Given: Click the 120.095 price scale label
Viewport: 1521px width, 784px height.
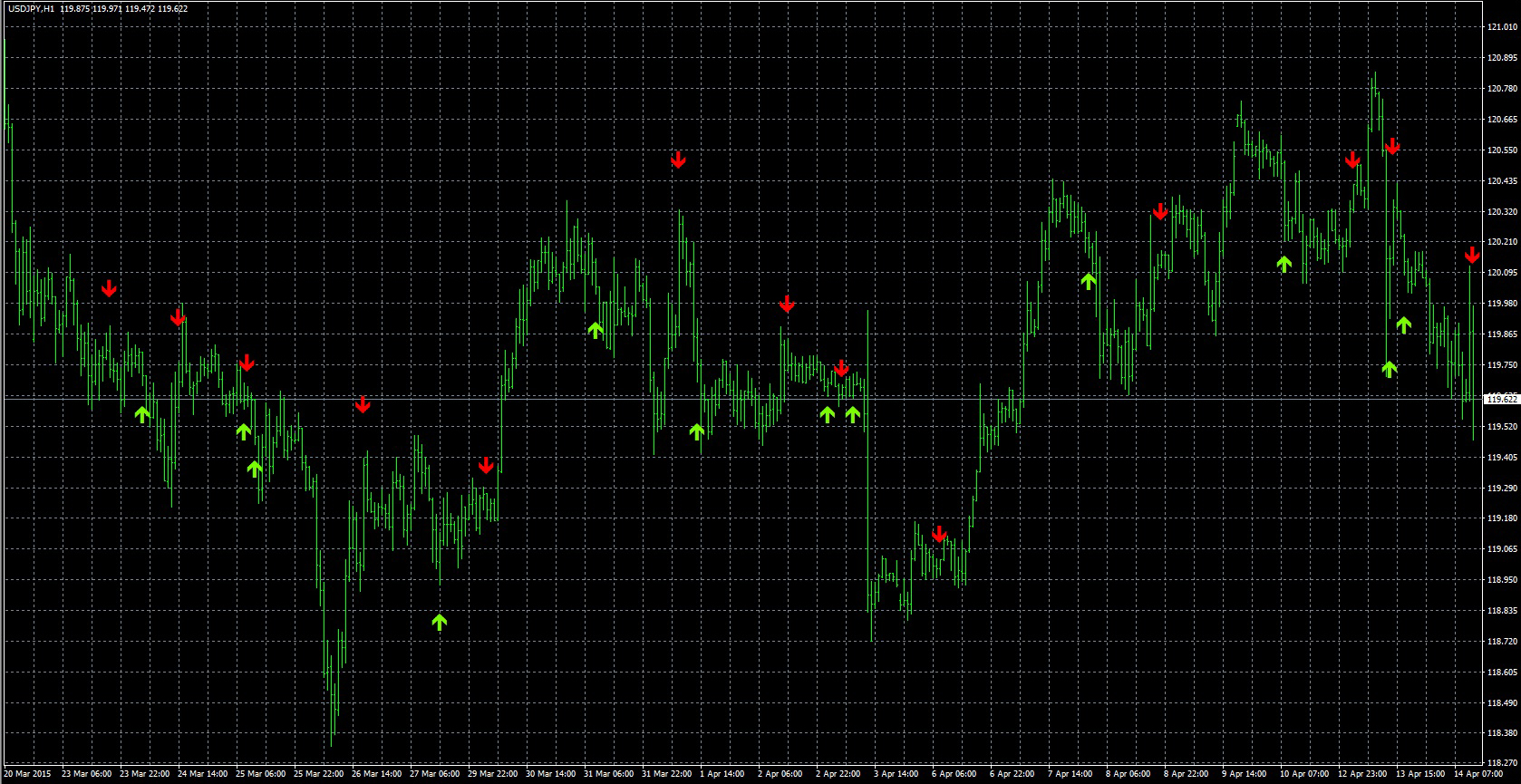Looking at the screenshot, I should click(x=1502, y=273).
